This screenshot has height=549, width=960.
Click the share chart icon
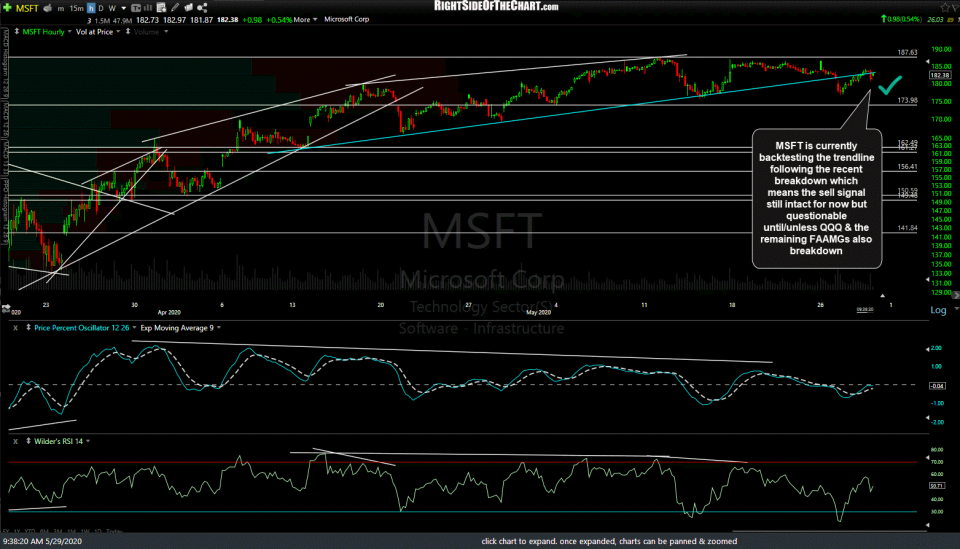[202, 8]
